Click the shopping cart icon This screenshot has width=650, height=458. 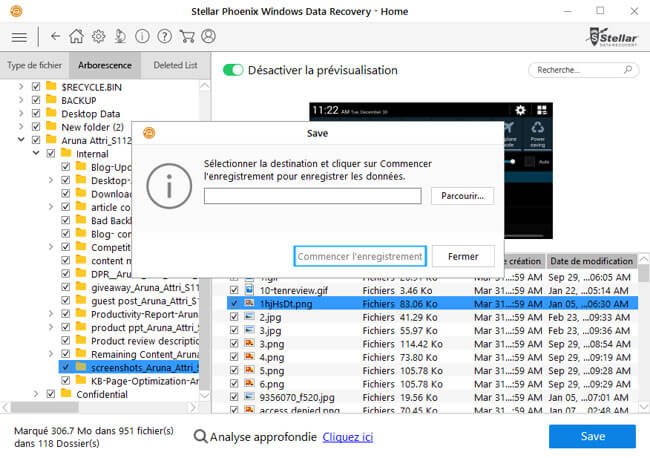click(186, 36)
